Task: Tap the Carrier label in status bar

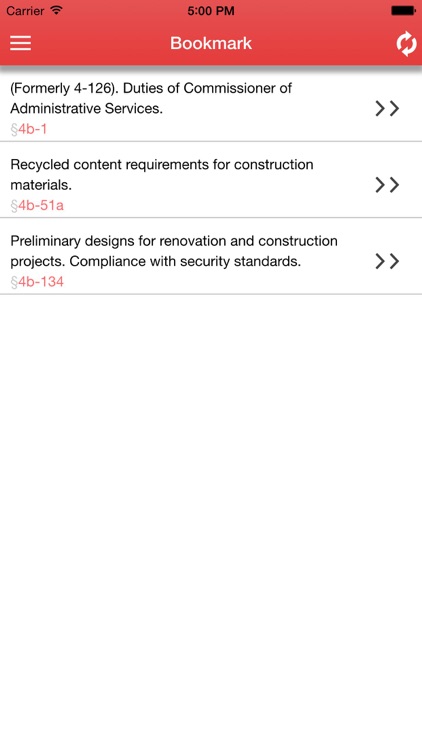Action: point(25,11)
